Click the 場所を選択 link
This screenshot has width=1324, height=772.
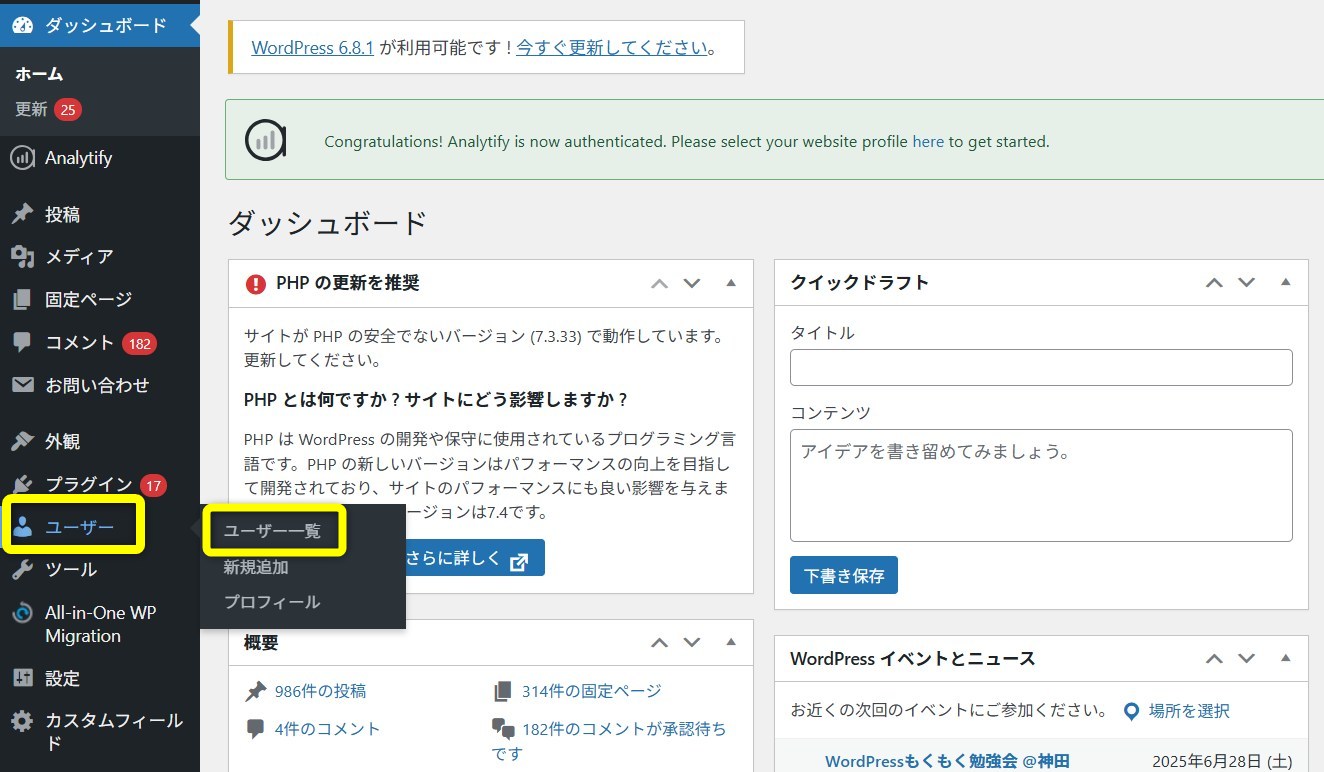point(1189,711)
